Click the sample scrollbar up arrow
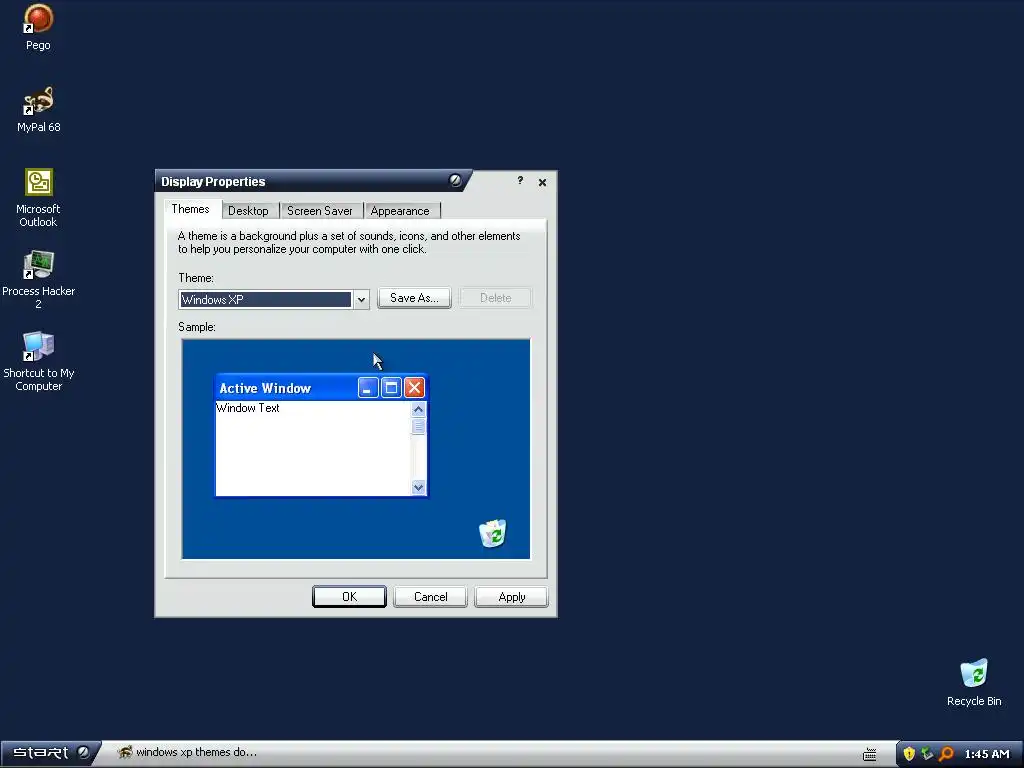This screenshot has width=1024, height=768. click(419, 409)
